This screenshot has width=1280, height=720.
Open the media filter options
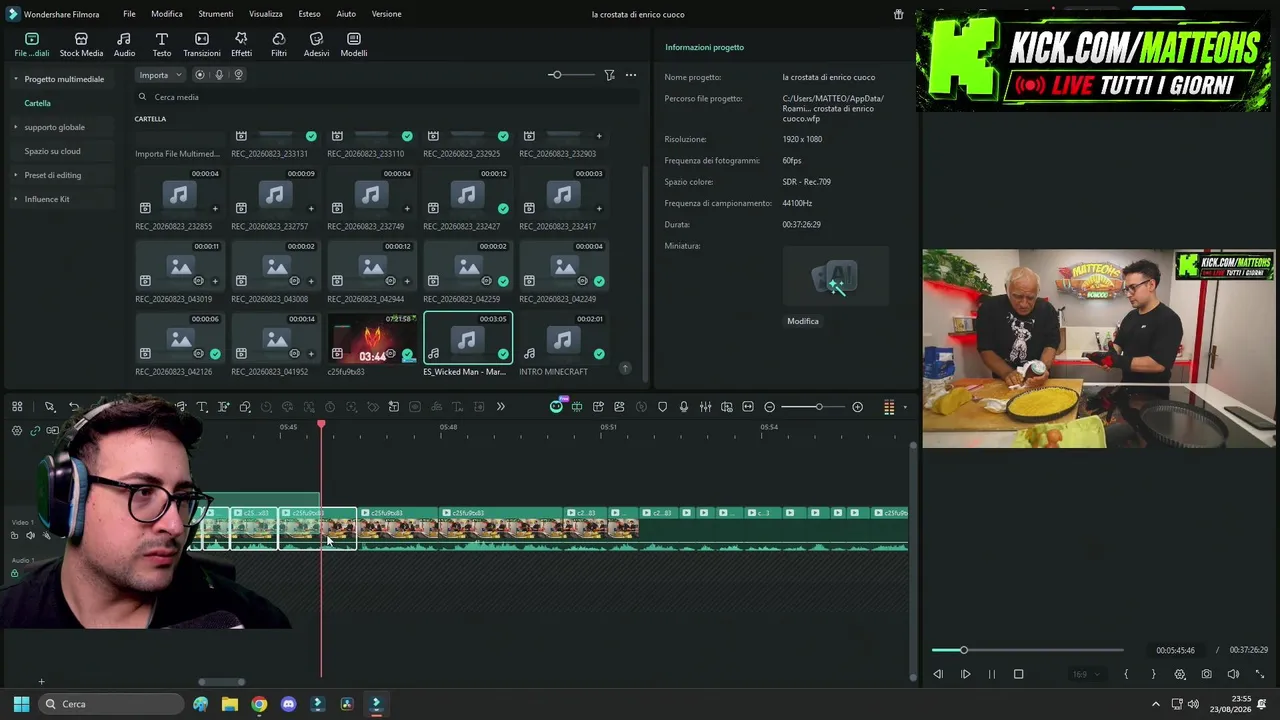coord(609,75)
